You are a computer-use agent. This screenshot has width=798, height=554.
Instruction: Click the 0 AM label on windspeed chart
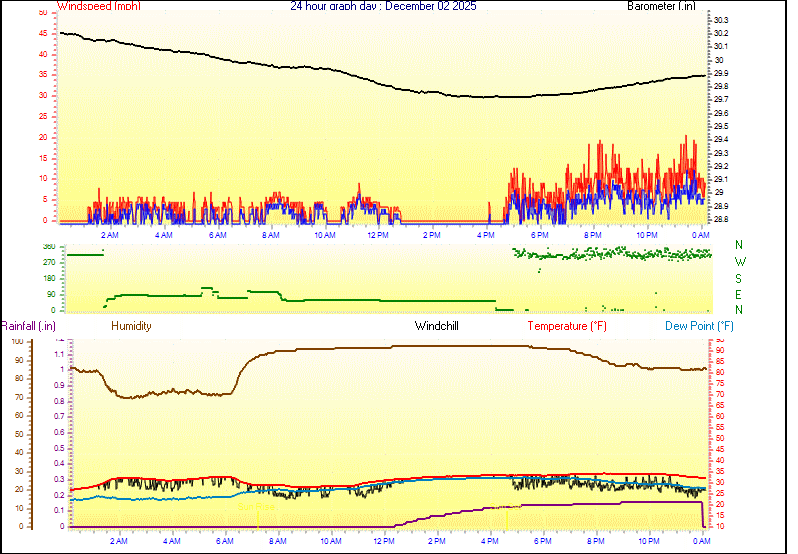click(701, 235)
